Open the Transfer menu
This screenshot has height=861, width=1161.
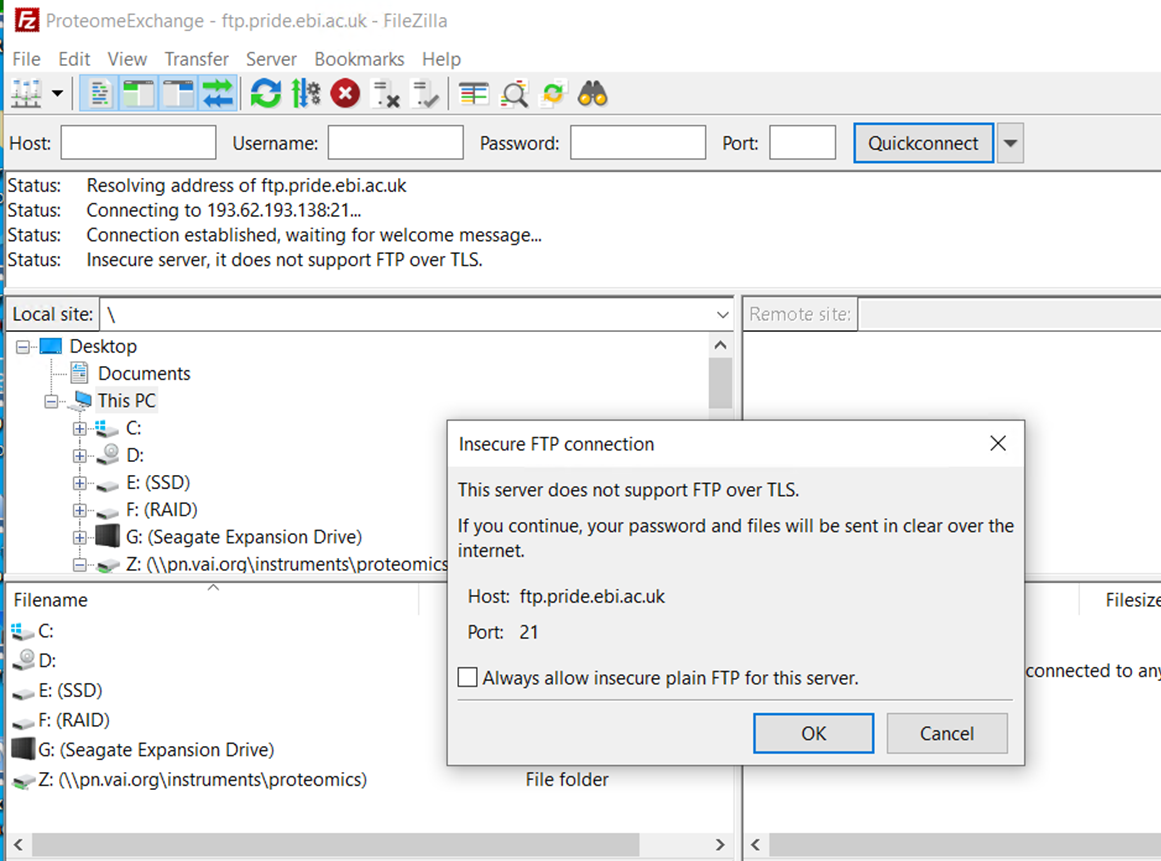coord(196,58)
